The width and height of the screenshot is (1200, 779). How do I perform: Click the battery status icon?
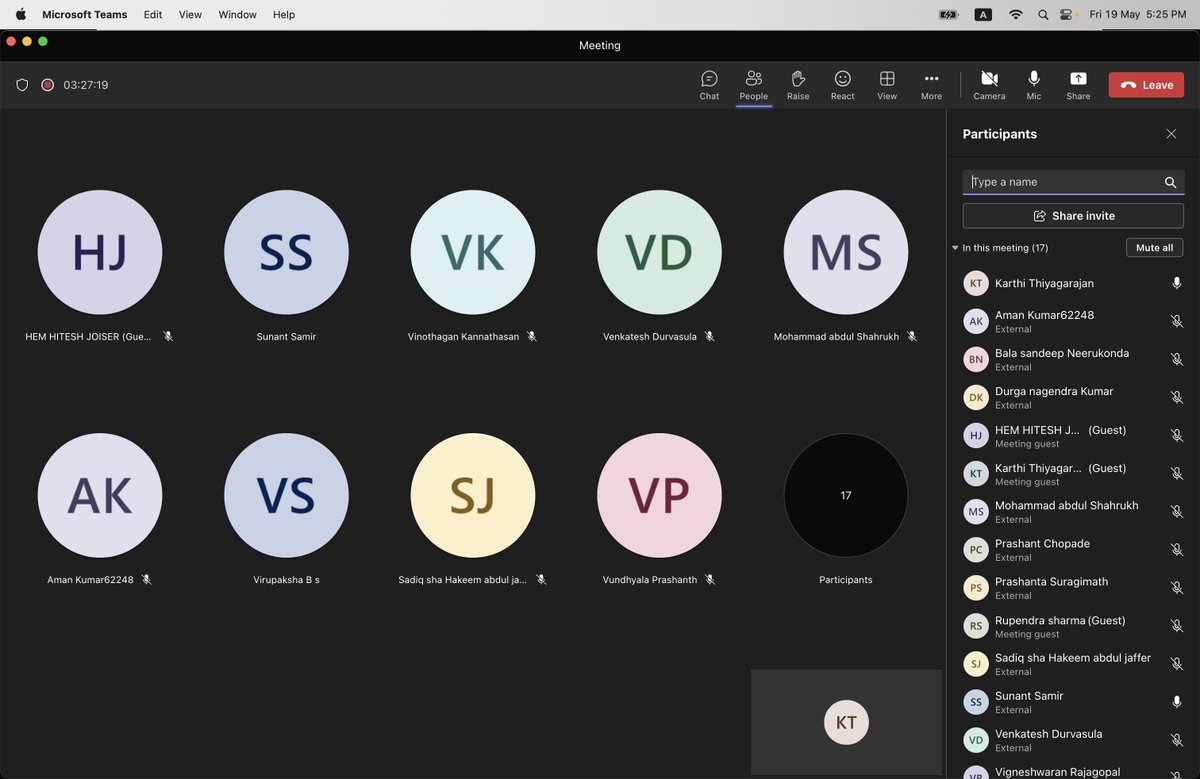coord(949,15)
